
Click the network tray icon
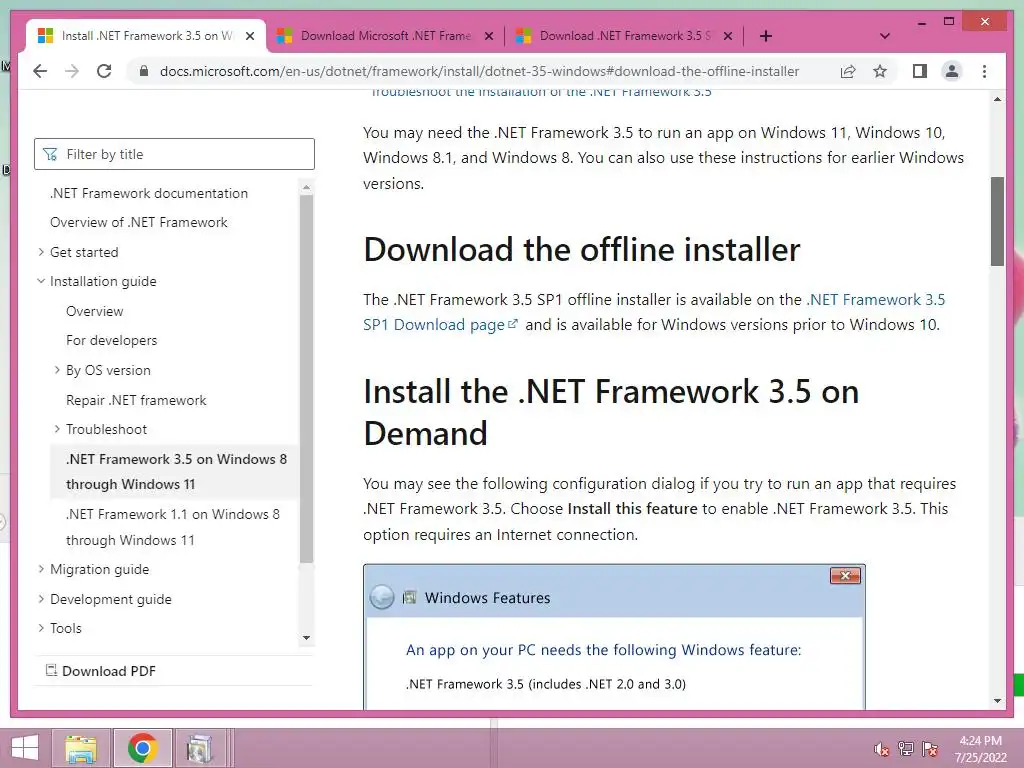(x=906, y=749)
